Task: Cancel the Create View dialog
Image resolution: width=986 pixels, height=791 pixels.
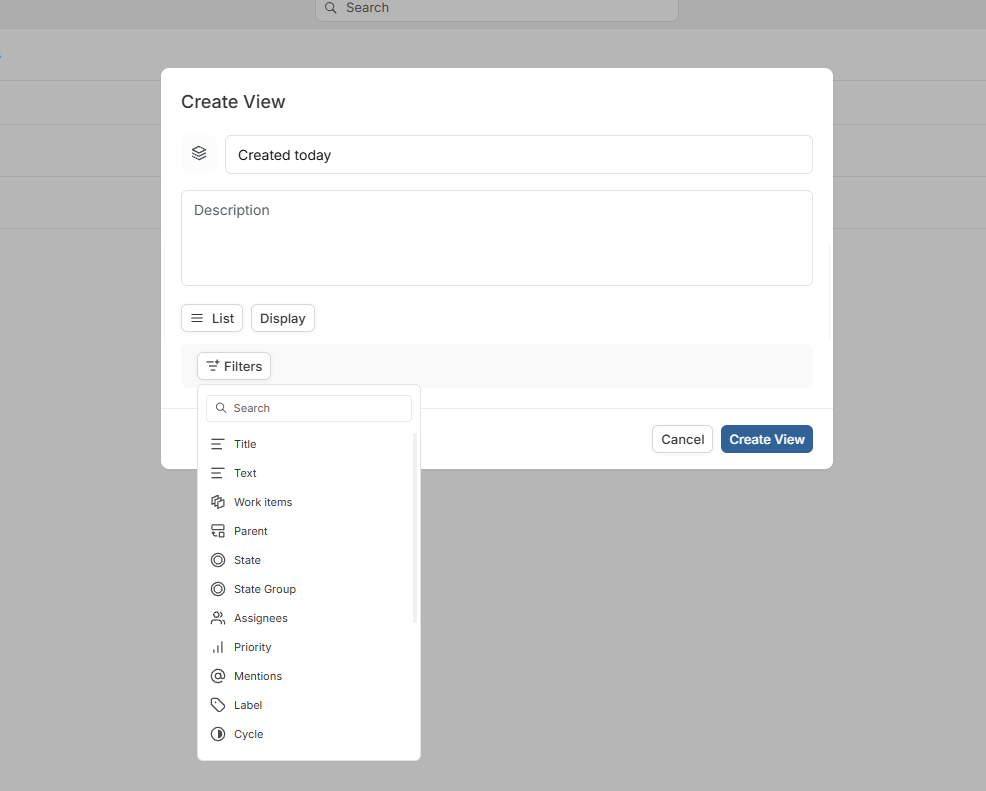Action: pyautogui.click(x=682, y=439)
